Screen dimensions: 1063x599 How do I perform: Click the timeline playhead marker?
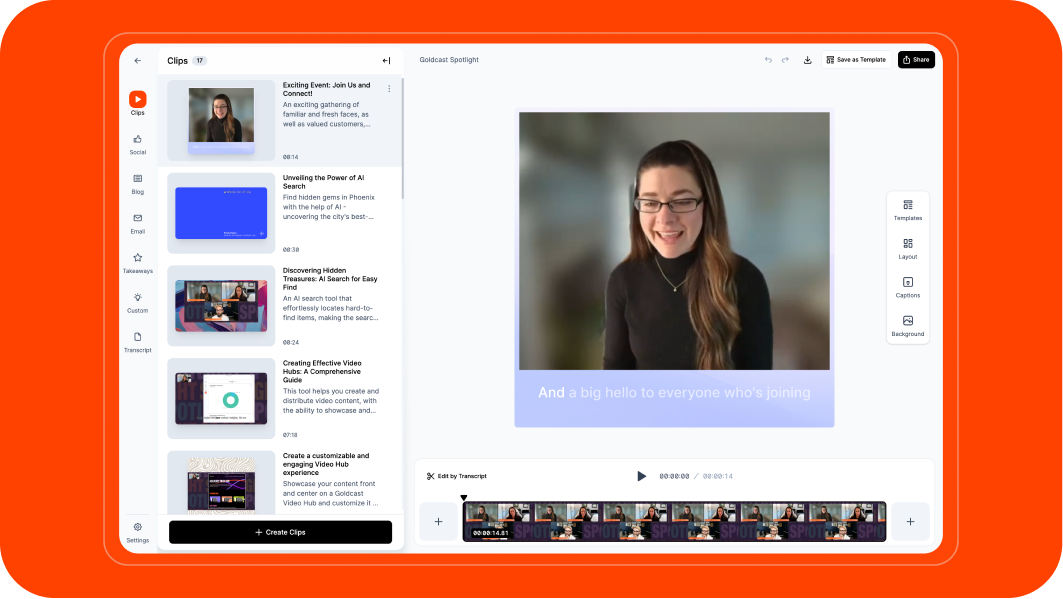pyautogui.click(x=463, y=498)
